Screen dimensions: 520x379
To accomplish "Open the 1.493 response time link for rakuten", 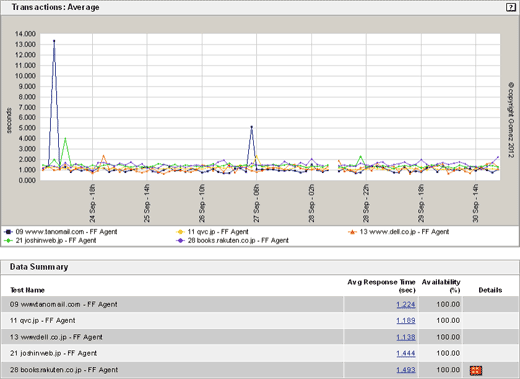I will pos(406,370).
